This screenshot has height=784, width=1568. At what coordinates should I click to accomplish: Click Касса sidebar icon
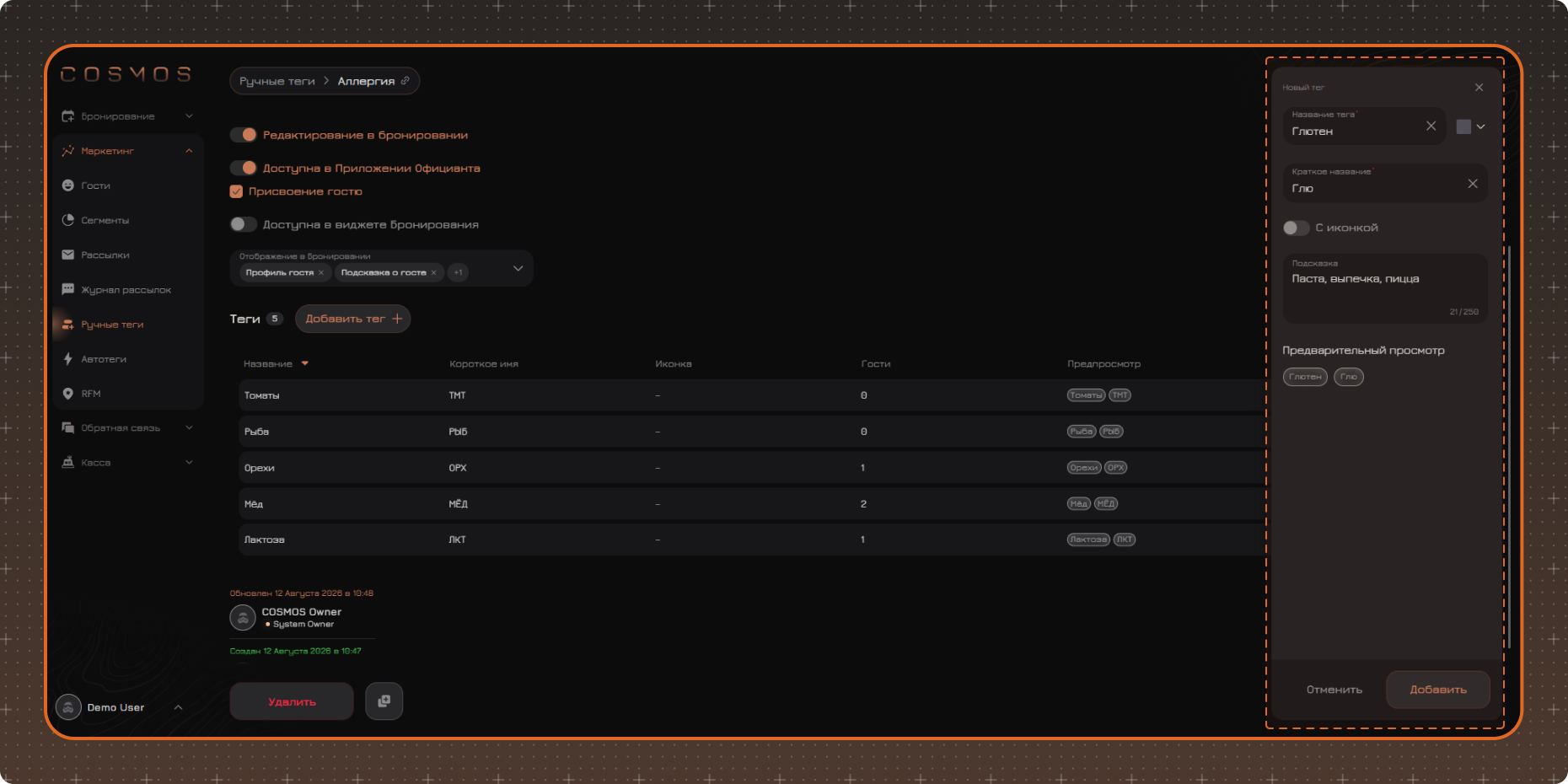[x=68, y=463]
